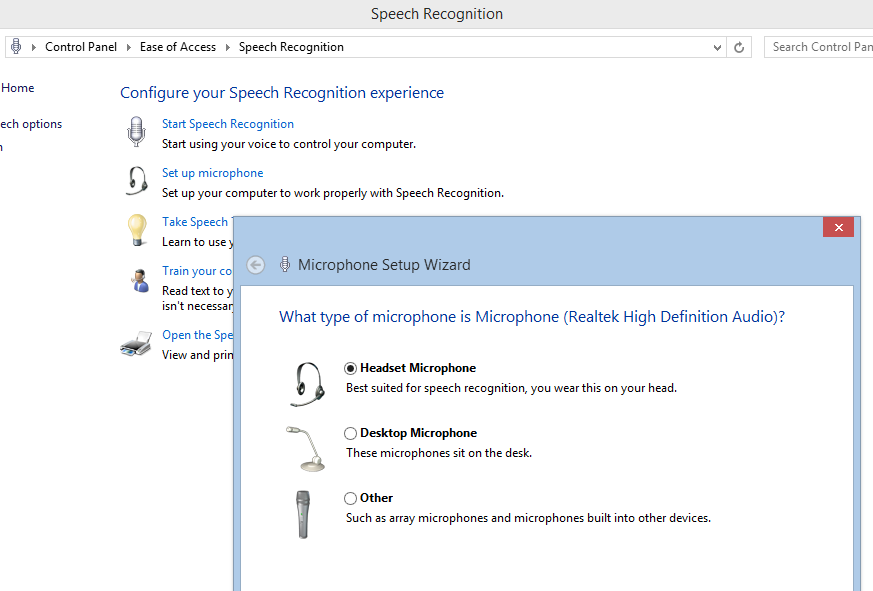
Task: Click the Speech Recognition icon in the address bar
Action: click(x=14, y=46)
